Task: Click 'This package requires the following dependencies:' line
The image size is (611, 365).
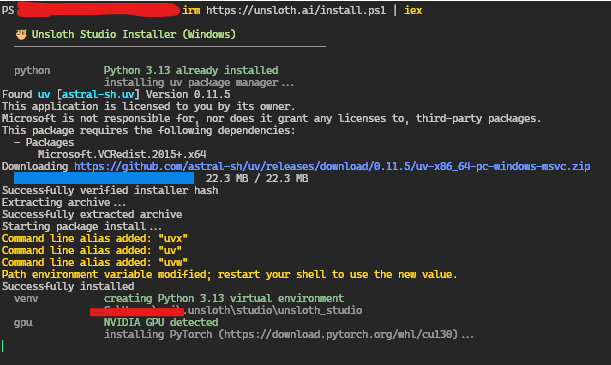Action: pos(149,130)
